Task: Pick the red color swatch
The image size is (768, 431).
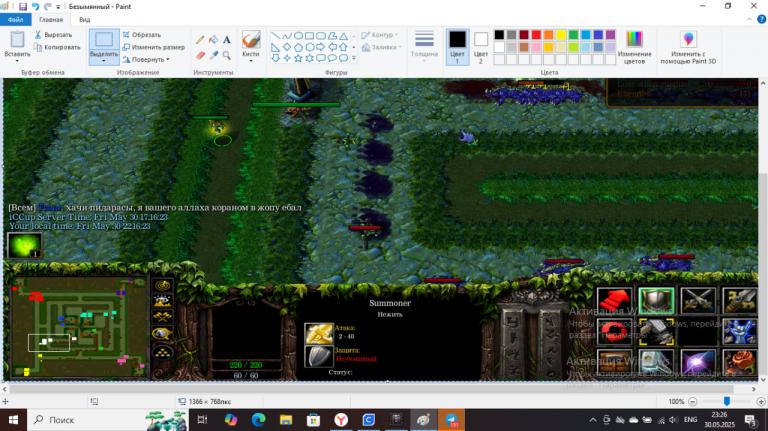Action: click(536, 35)
